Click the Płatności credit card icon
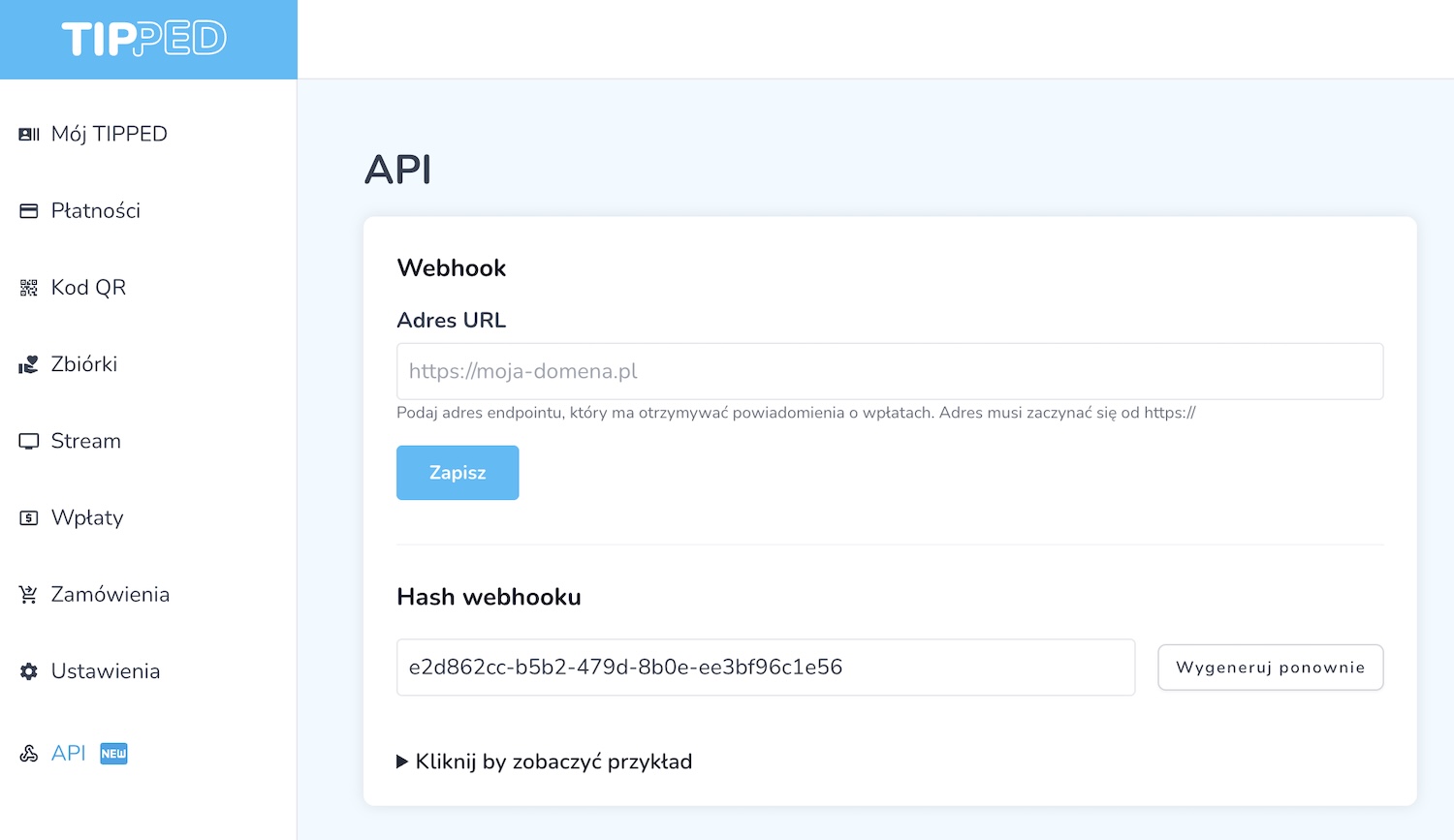This screenshot has height=840, width=1454. point(29,211)
